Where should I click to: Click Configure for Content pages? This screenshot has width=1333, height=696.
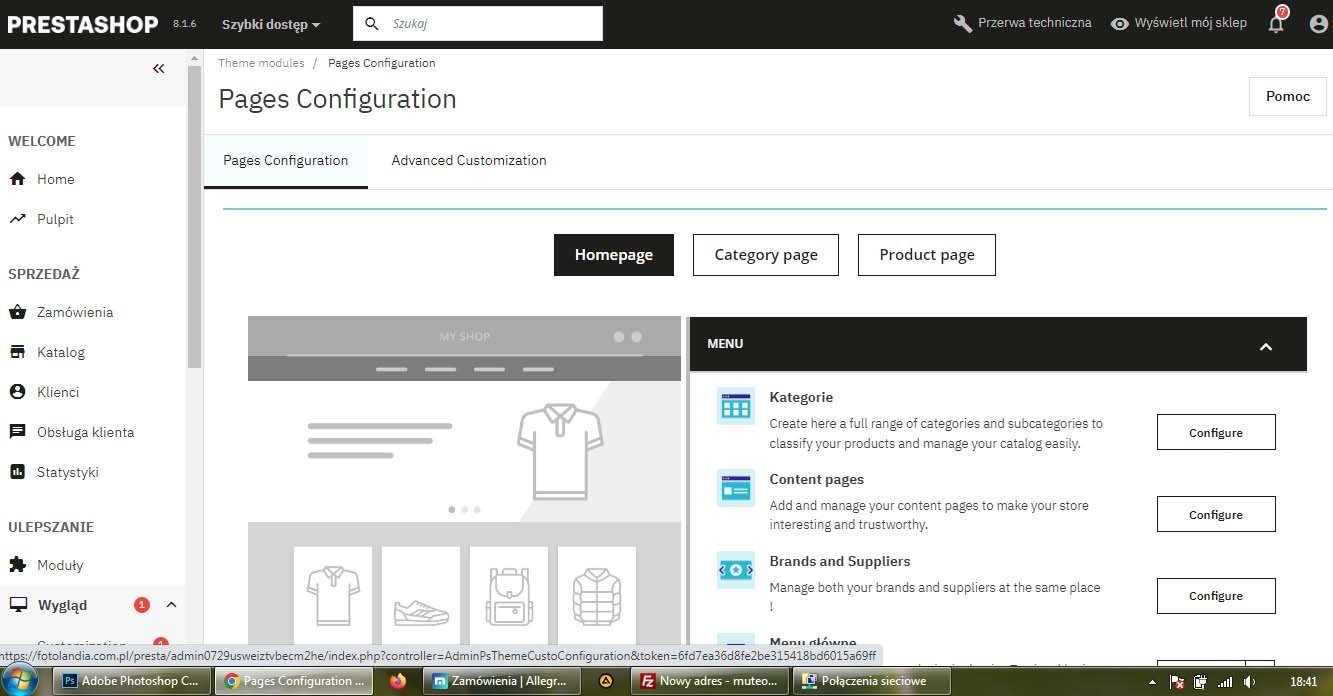[1216, 515]
